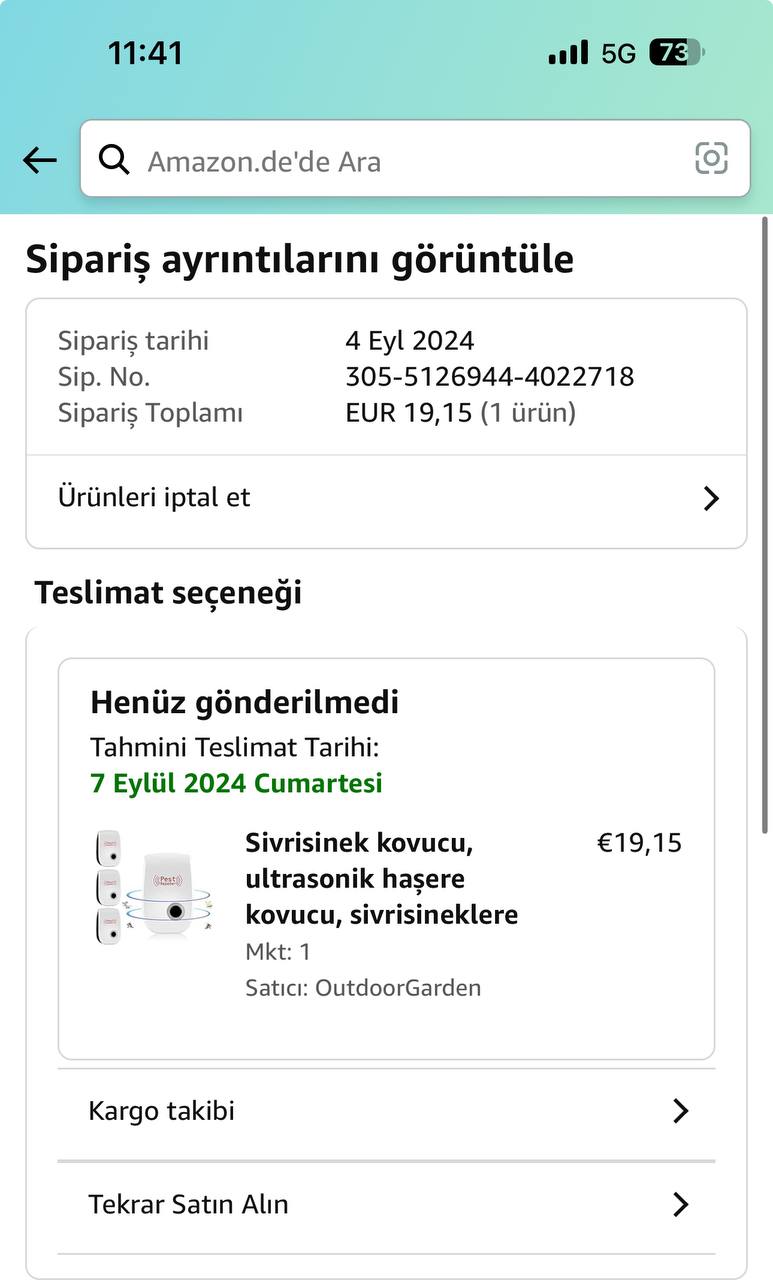Viewport: 773px width, 1280px height.
Task: Tap the 11:41 status bar clock
Action: pyautogui.click(x=146, y=53)
